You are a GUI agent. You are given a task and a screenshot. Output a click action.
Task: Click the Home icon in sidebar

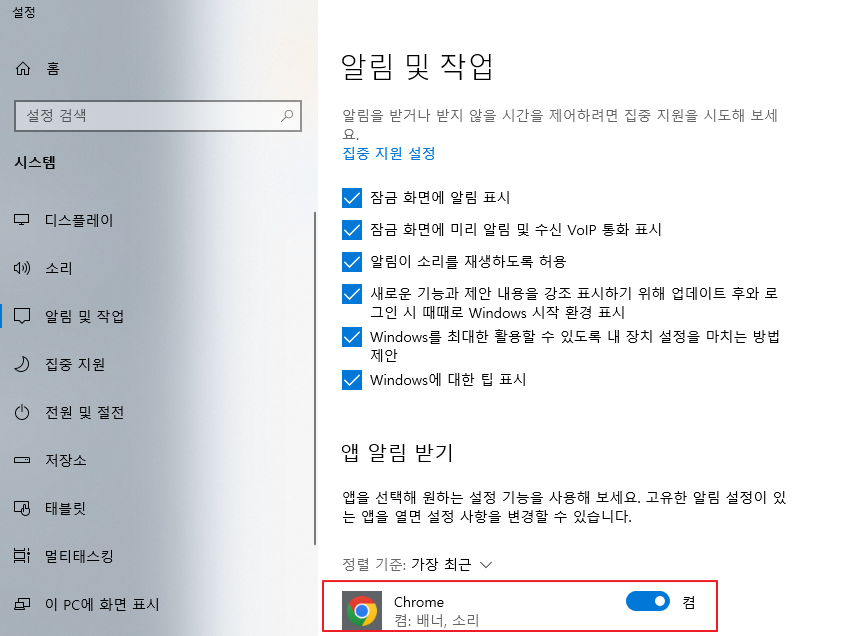(23, 69)
